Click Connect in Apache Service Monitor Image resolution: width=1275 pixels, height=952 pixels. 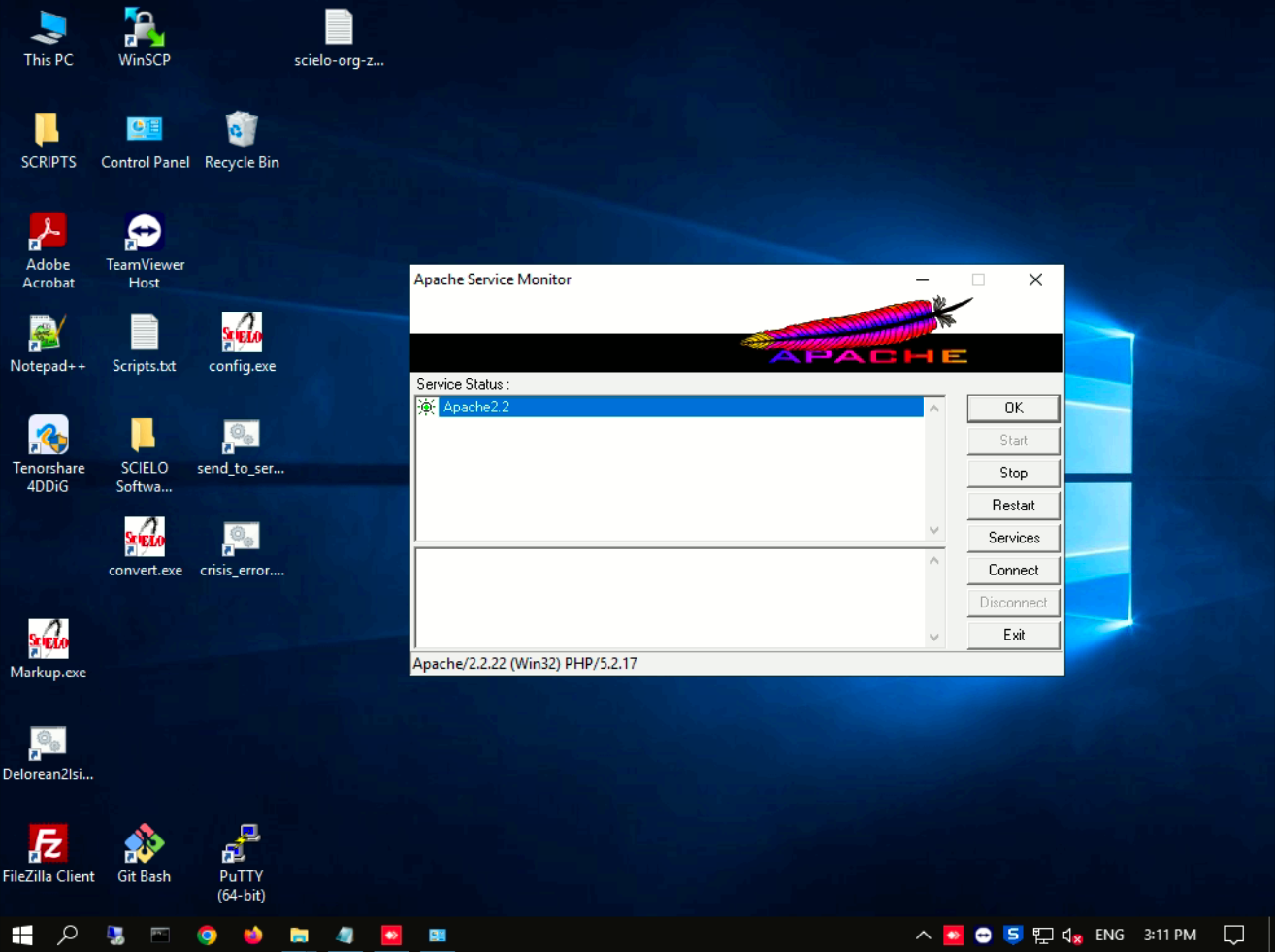(1013, 571)
